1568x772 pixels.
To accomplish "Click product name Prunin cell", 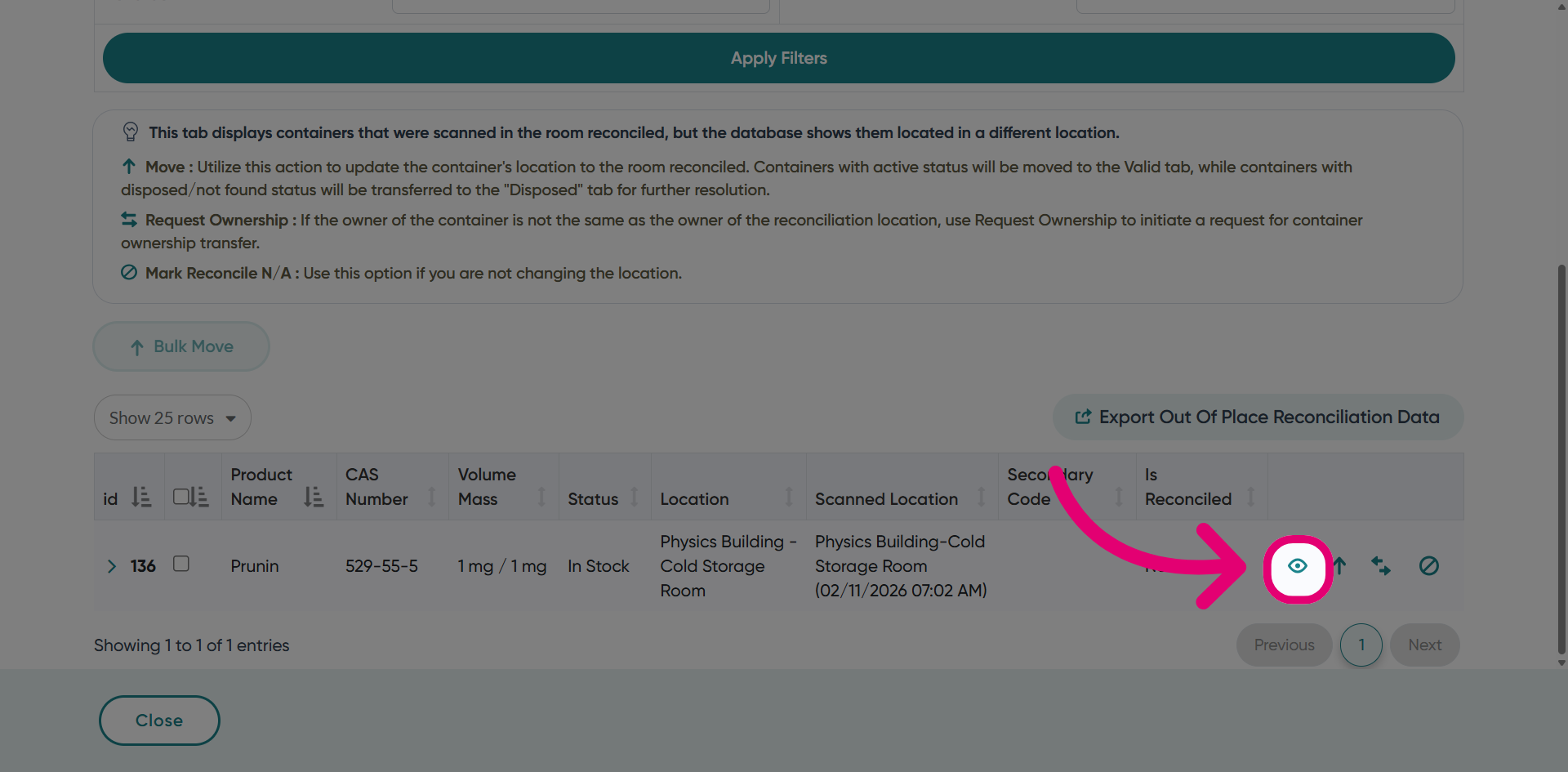I will tap(255, 566).
